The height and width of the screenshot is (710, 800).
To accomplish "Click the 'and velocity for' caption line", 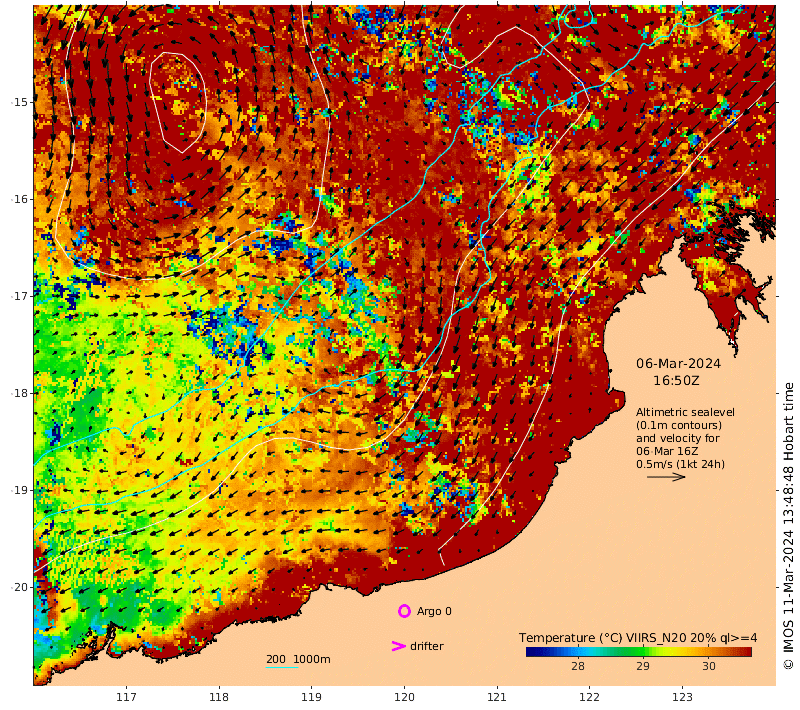I will coord(678,438).
